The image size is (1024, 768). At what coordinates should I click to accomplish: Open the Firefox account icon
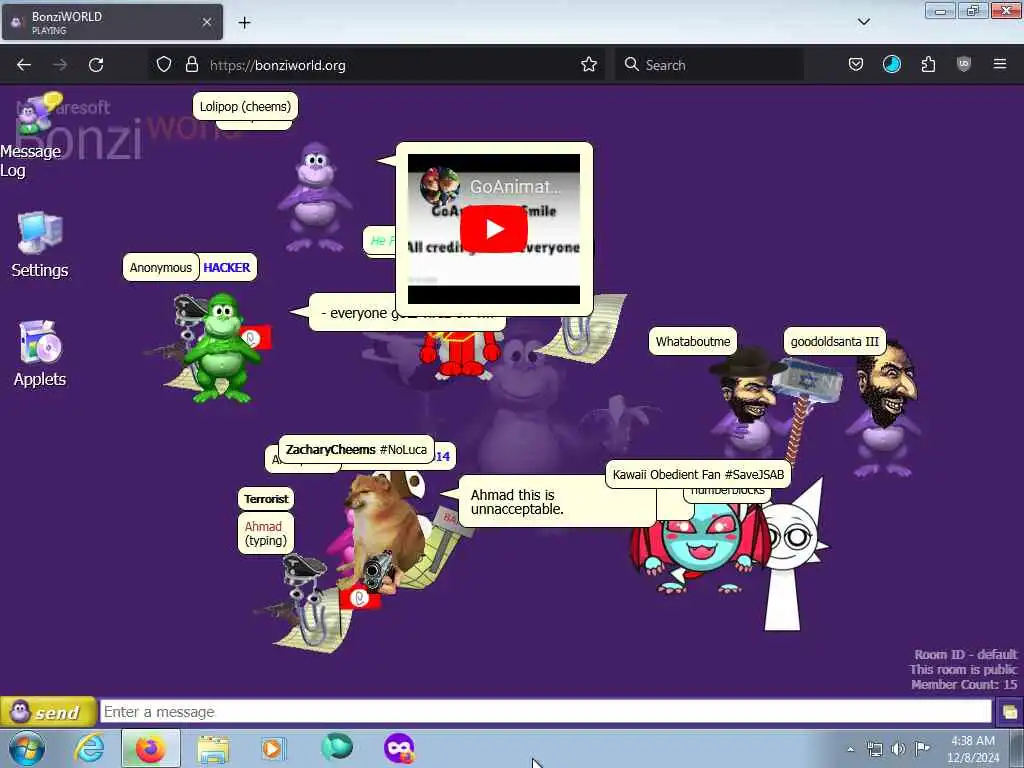pyautogui.click(x=892, y=65)
